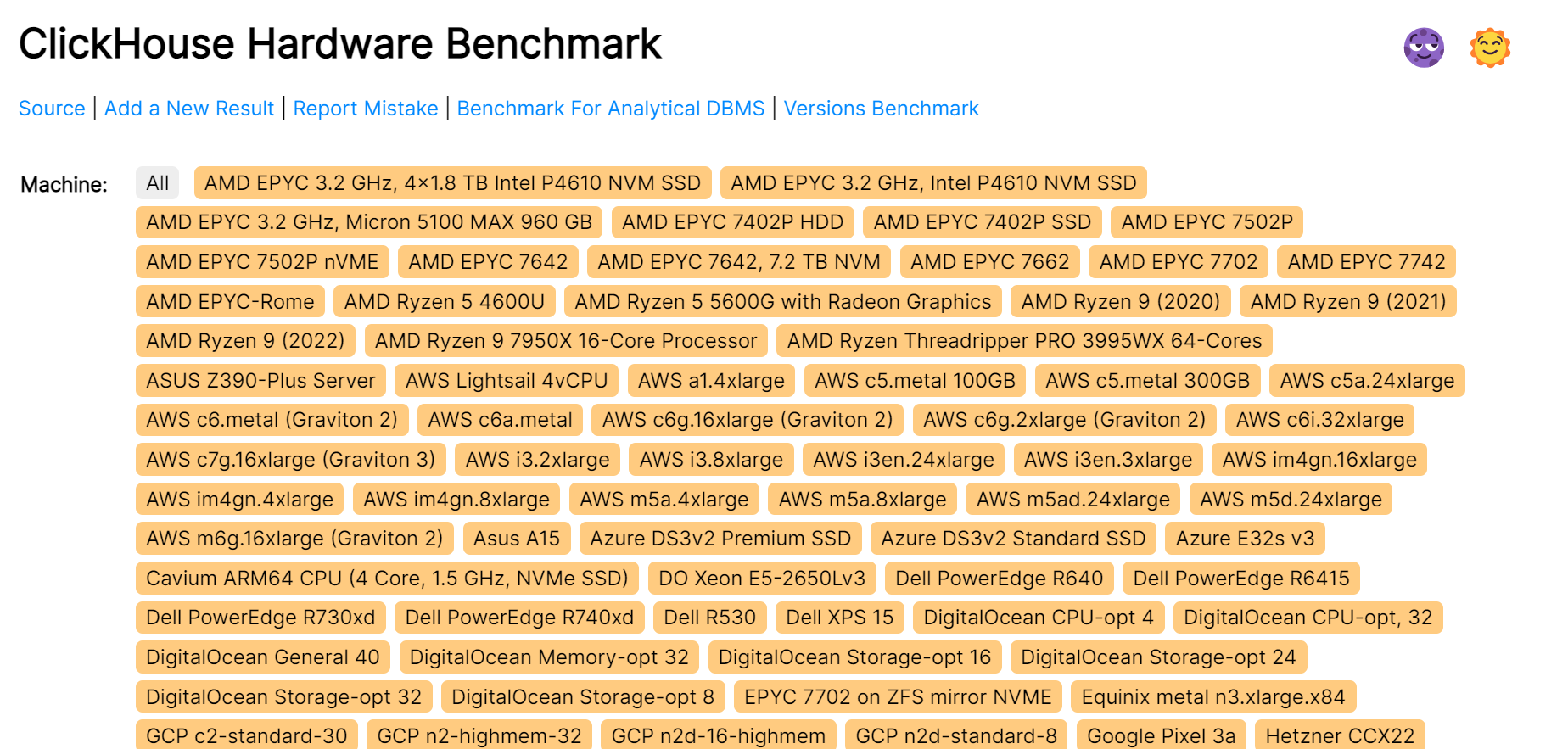The height and width of the screenshot is (749, 1568).
Task: Toggle AMD EPYC 3.2 GHz, 4×1.8 TB Intel P4610 NVM SSD
Action: (453, 183)
